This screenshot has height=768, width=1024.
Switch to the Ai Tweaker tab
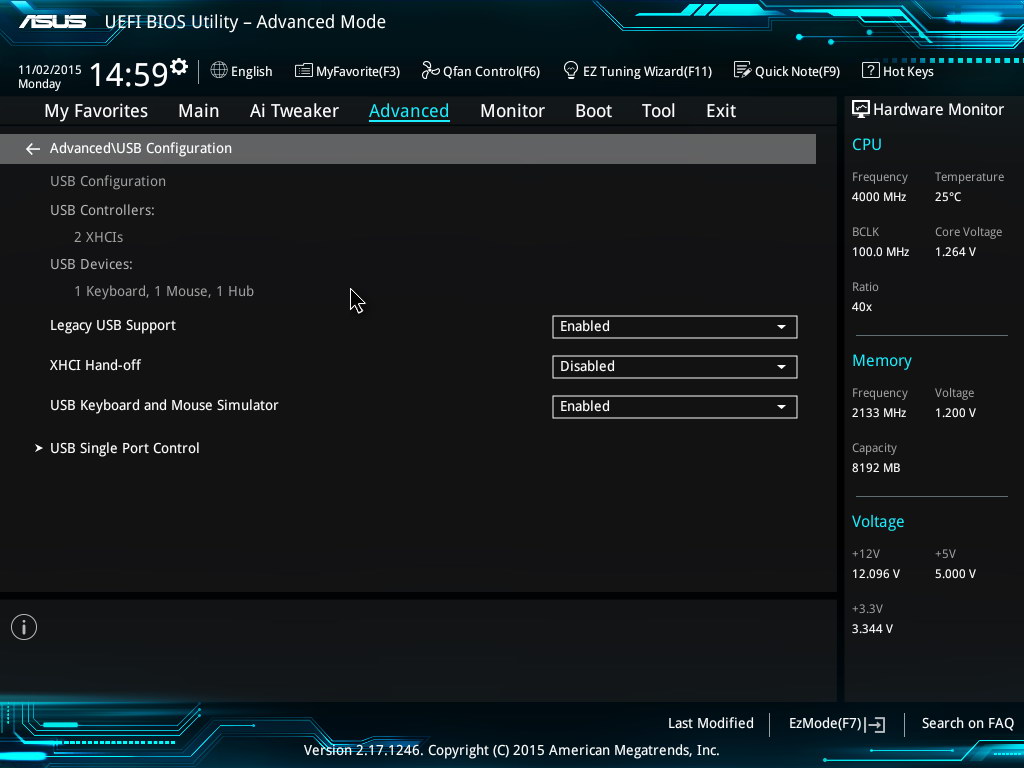coord(294,111)
